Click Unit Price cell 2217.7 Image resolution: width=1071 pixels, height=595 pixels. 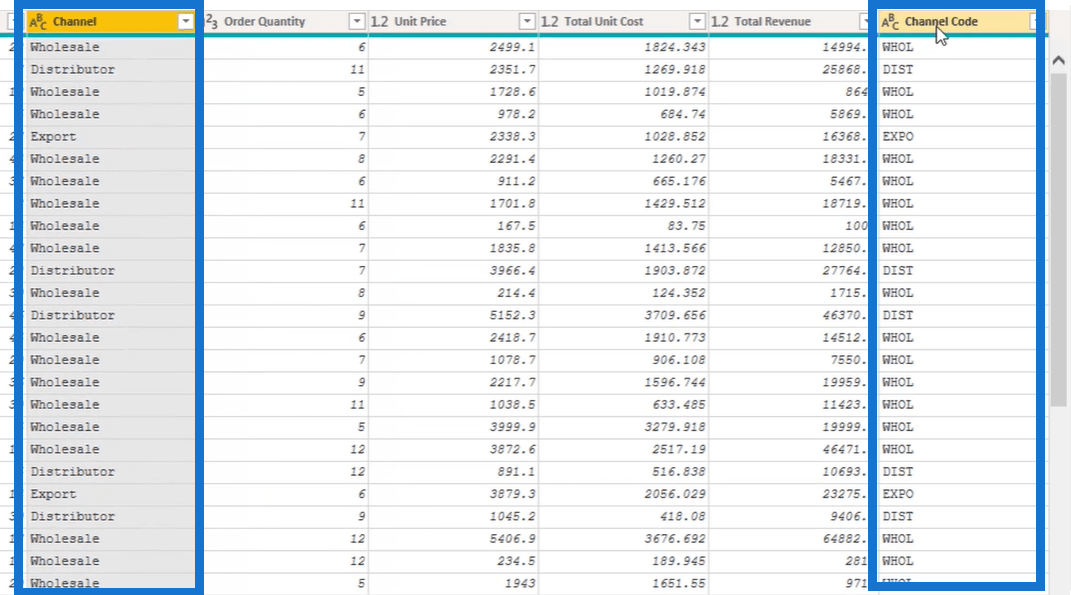[454, 383]
